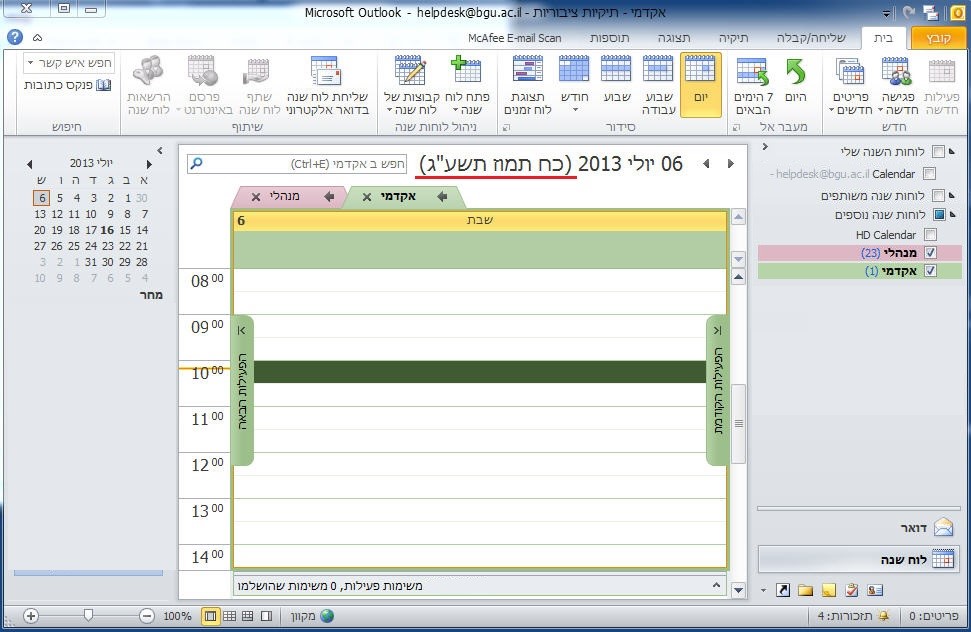Viewport: 971px width, 632px height.
Task: Click the zoom out minus button in status bar
Action: click(147, 616)
